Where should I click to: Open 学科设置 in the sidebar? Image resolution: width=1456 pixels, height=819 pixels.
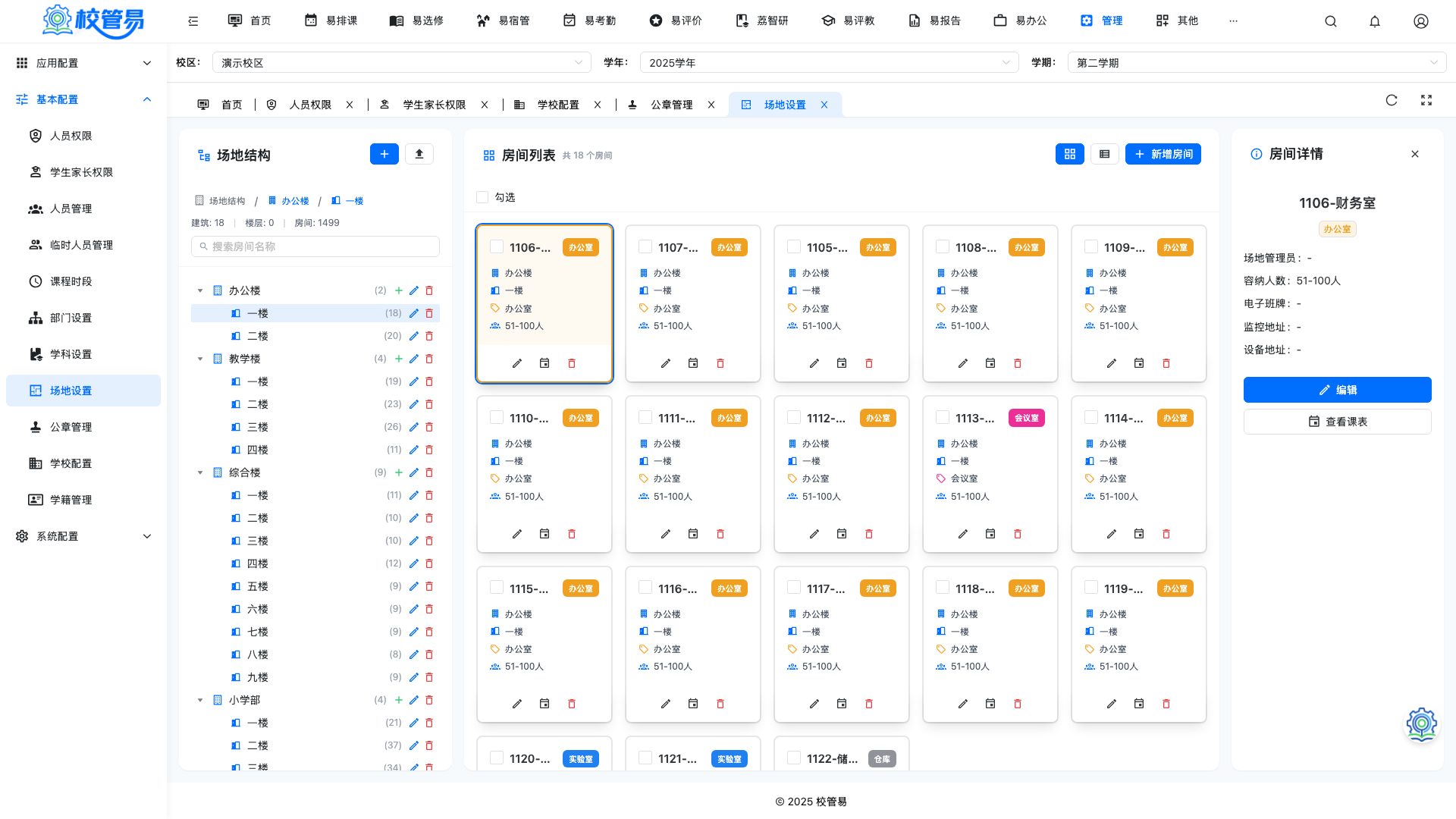tap(83, 354)
